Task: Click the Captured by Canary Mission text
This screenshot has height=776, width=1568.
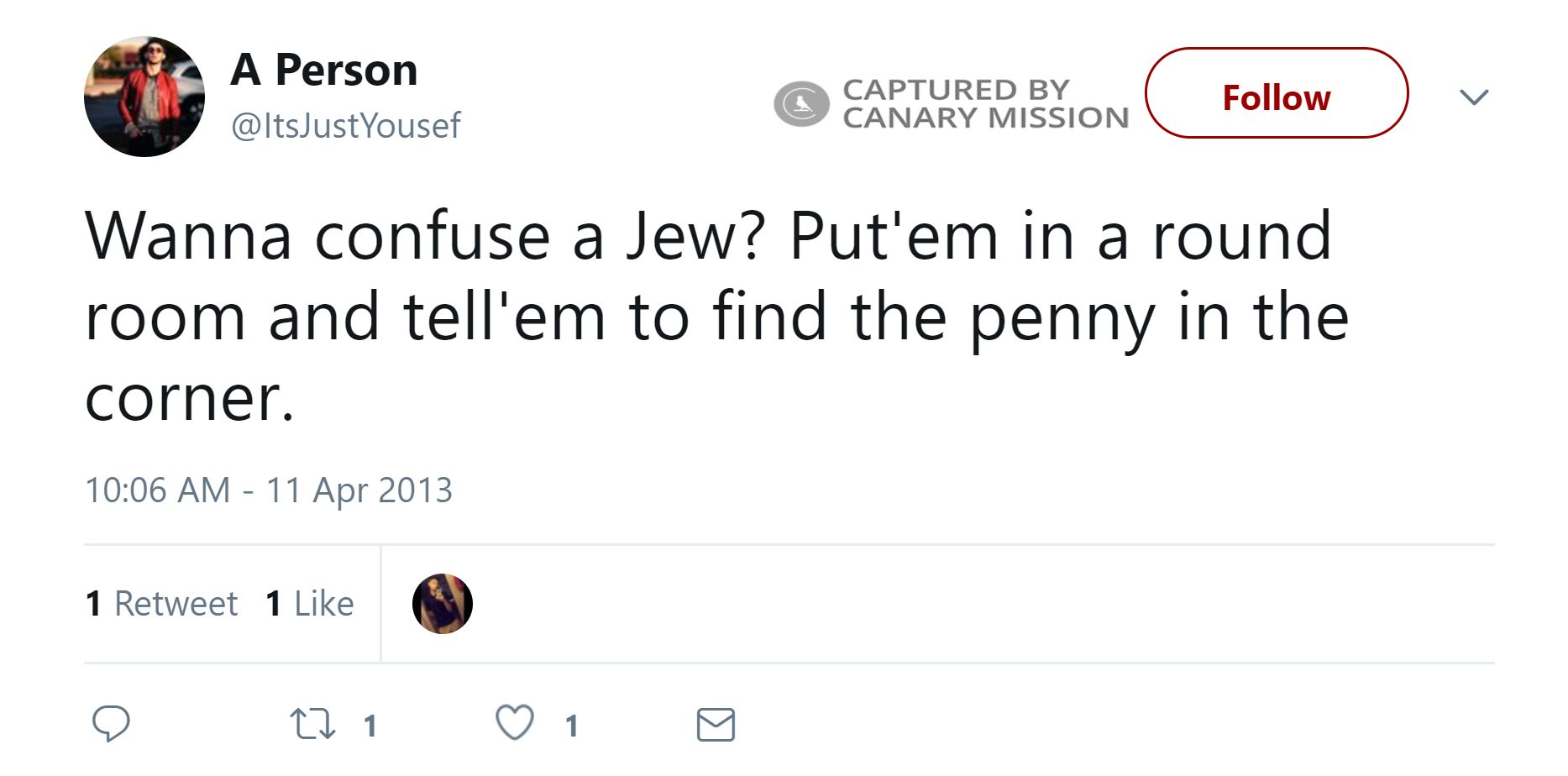Action: 984,103
